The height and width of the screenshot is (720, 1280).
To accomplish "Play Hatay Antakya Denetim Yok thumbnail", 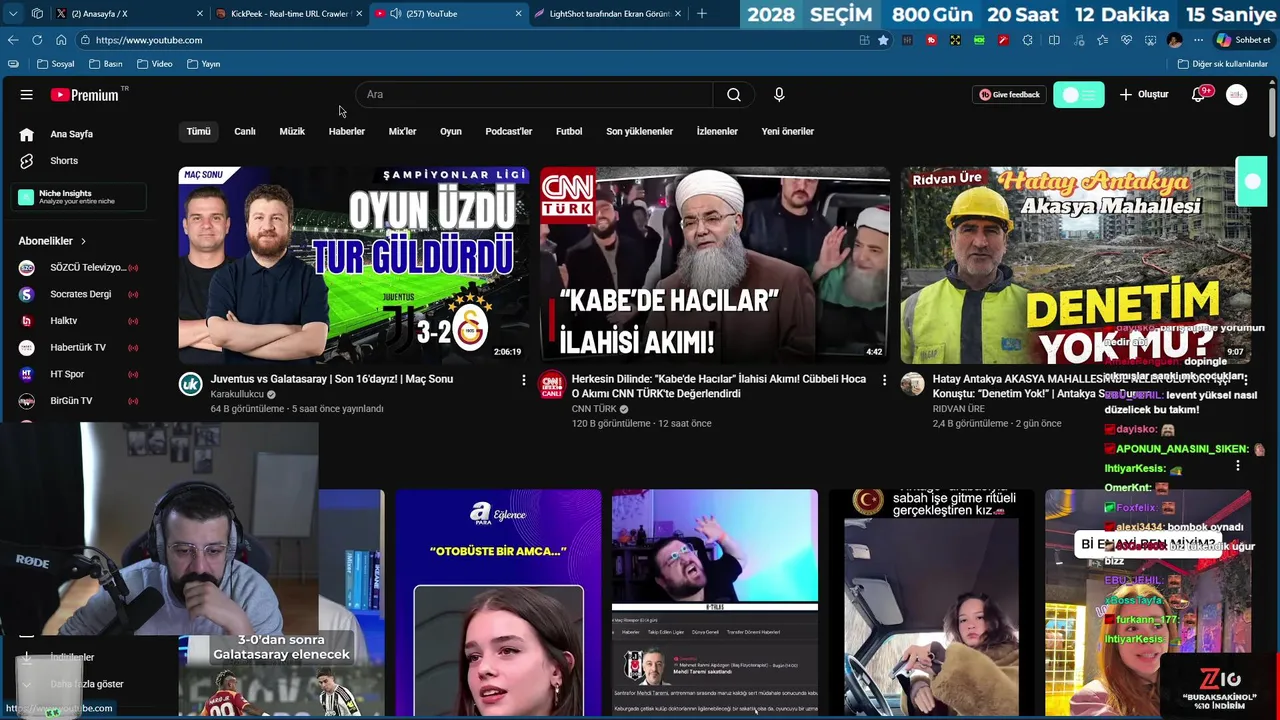I will click(1076, 265).
